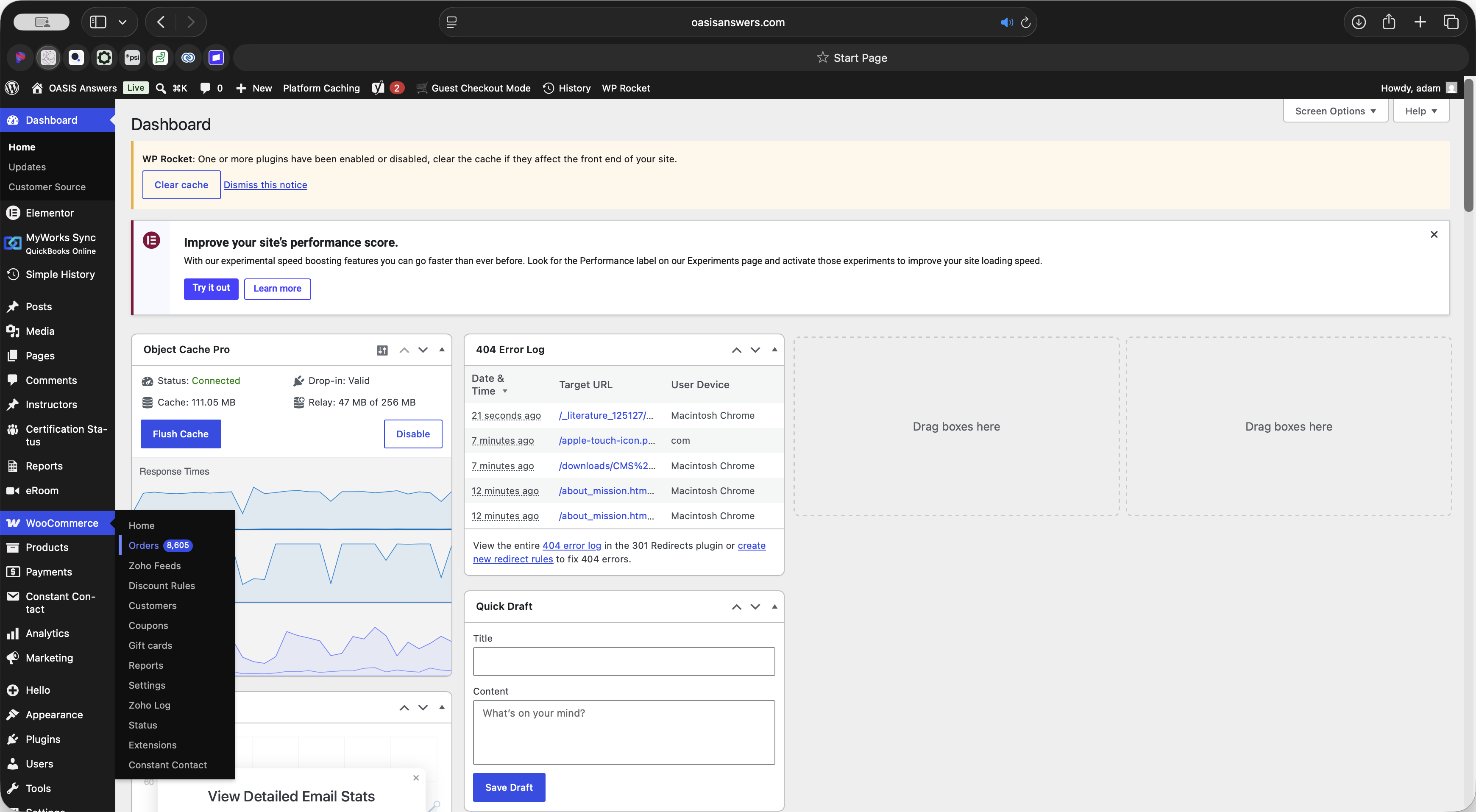This screenshot has width=1476, height=812.
Task: Click the Elementor sidebar icon
Action: pyautogui.click(x=13, y=213)
